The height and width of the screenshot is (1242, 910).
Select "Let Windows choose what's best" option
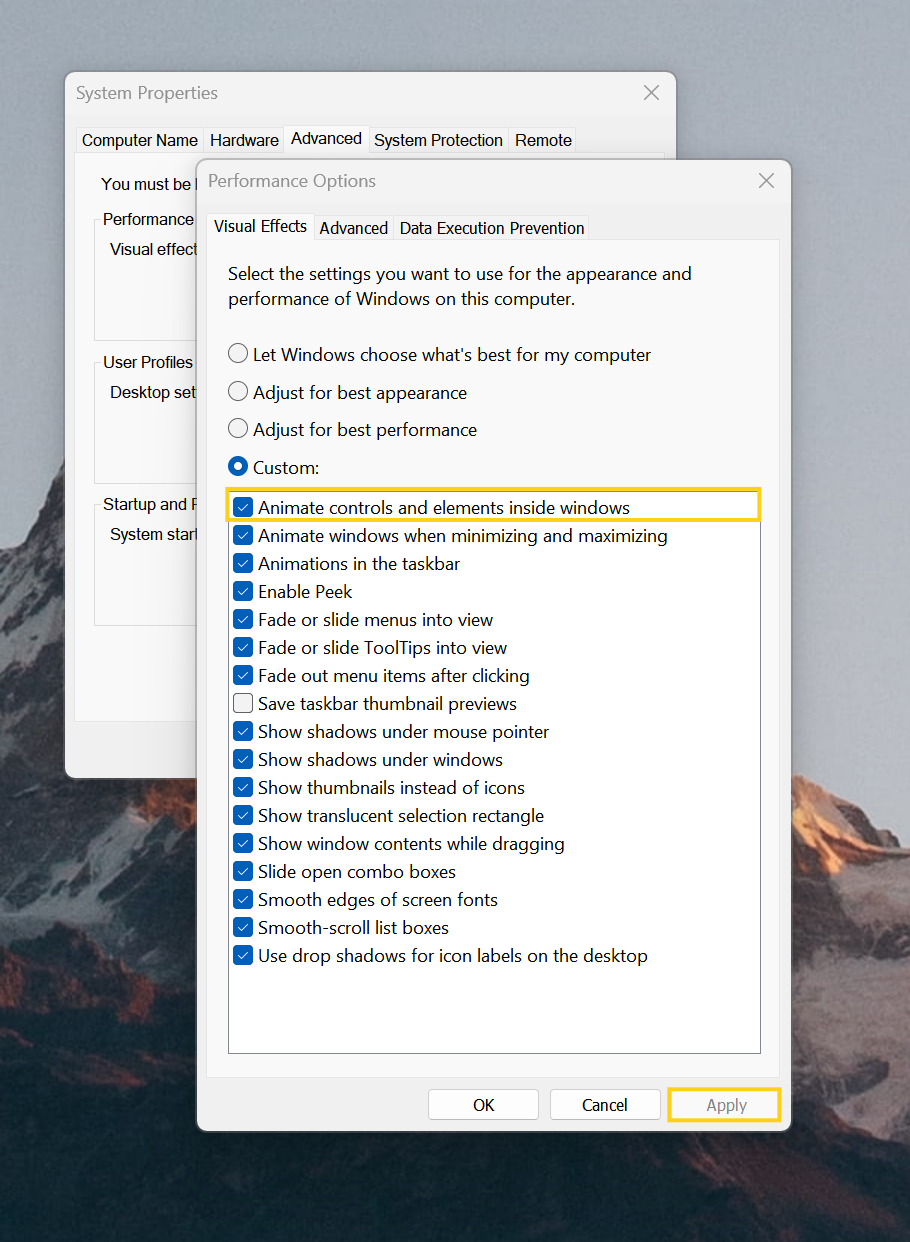238,353
